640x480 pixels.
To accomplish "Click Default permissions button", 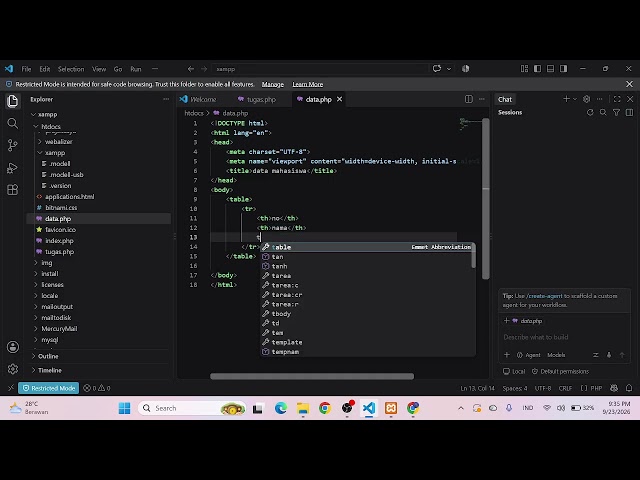I will point(560,371).
